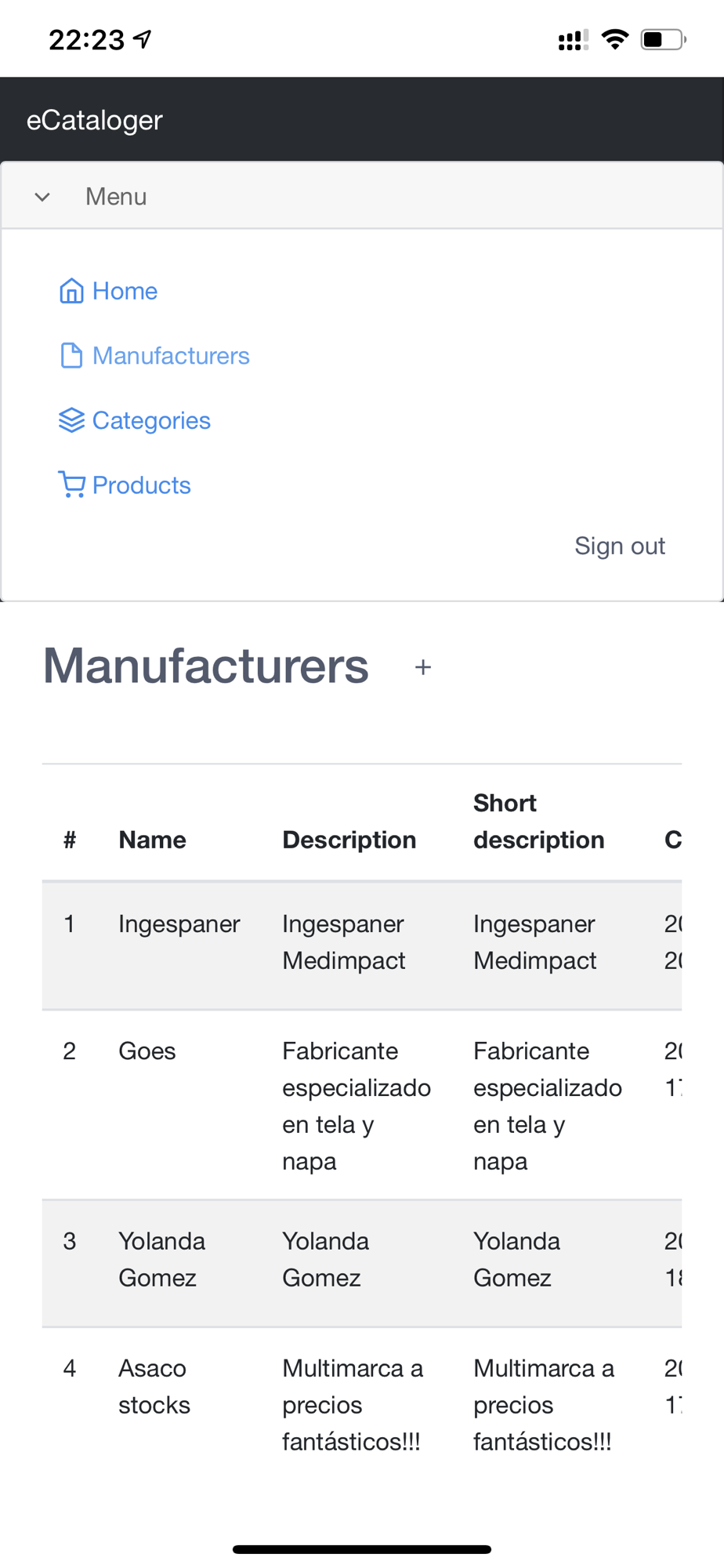Tap the location arrow beside the time

click(143, 38)
